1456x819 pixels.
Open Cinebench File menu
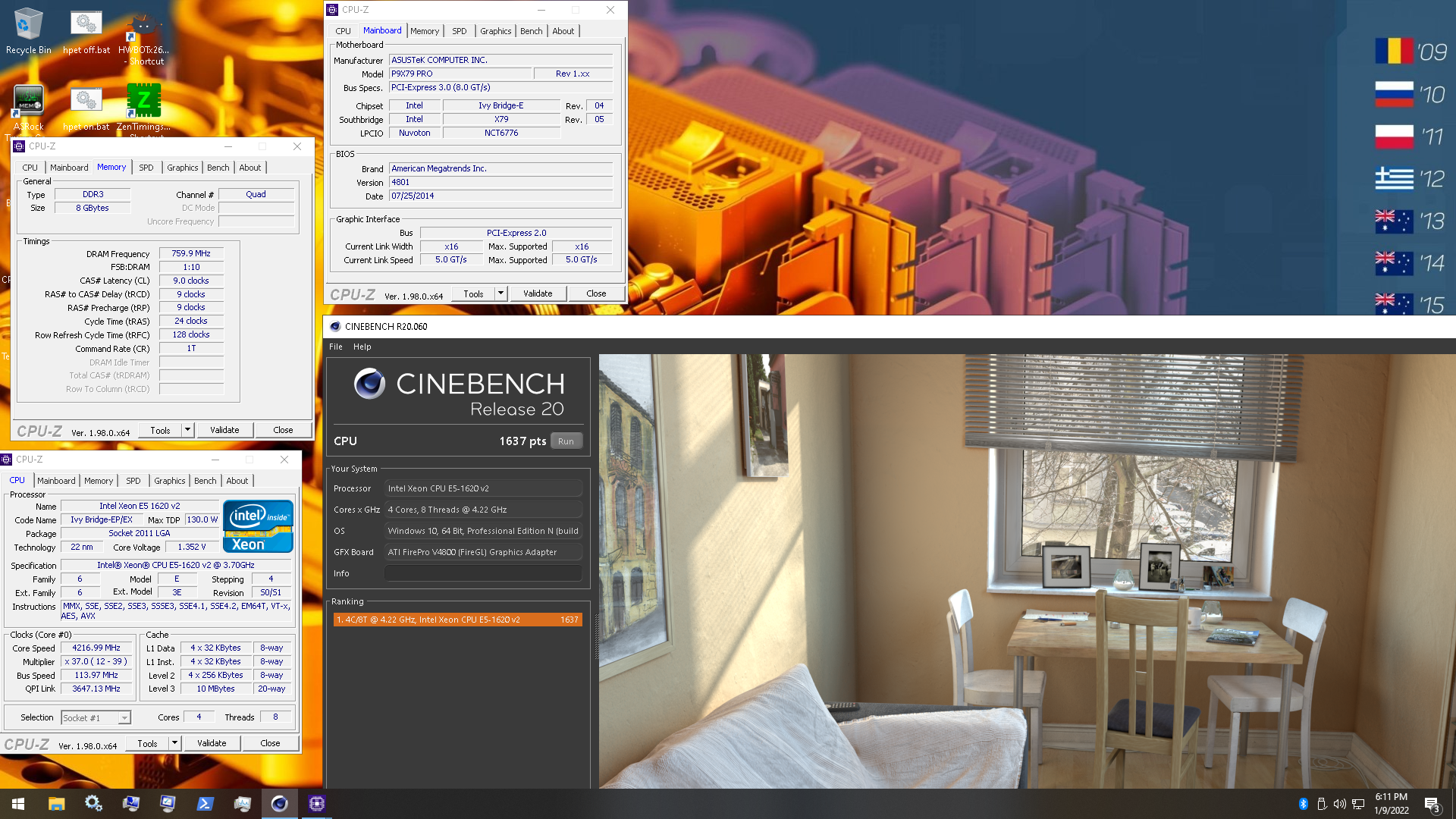[x=336, y=347]
